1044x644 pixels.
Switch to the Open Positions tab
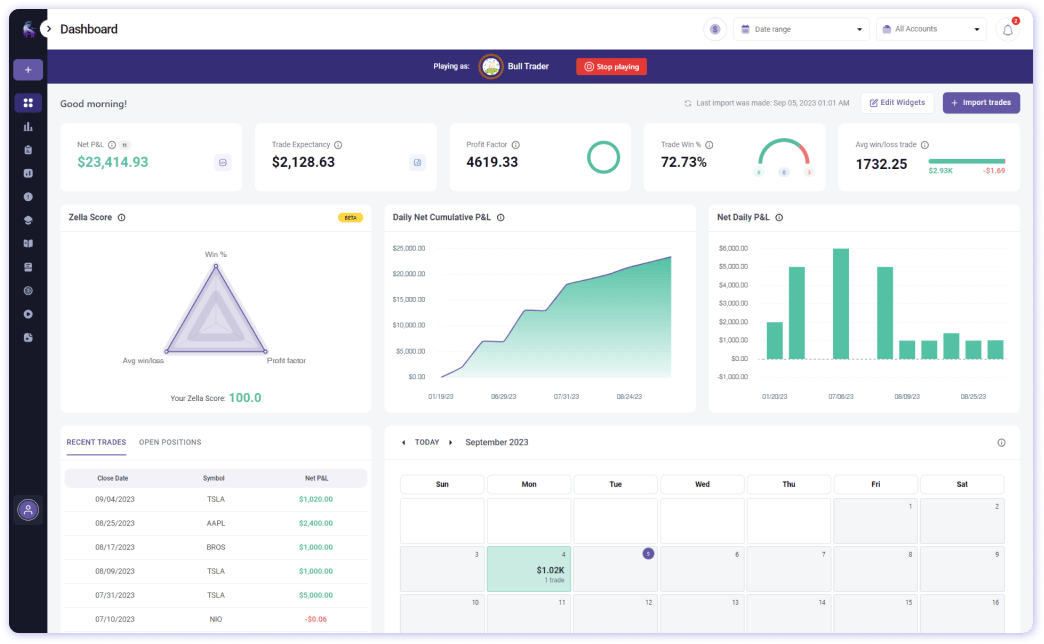pyautogui.click(x=170, y=442)
